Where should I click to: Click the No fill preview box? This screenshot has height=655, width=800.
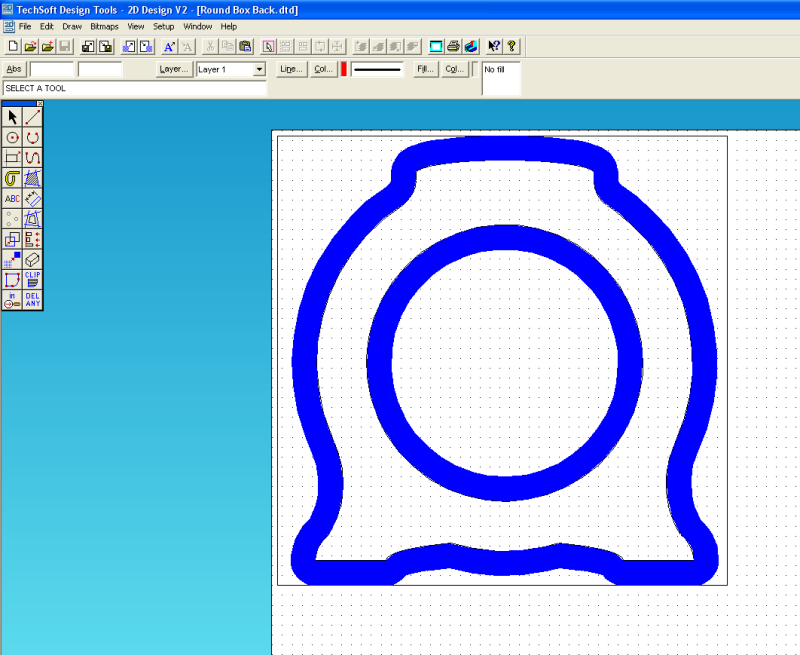click(x=501, y=78)
